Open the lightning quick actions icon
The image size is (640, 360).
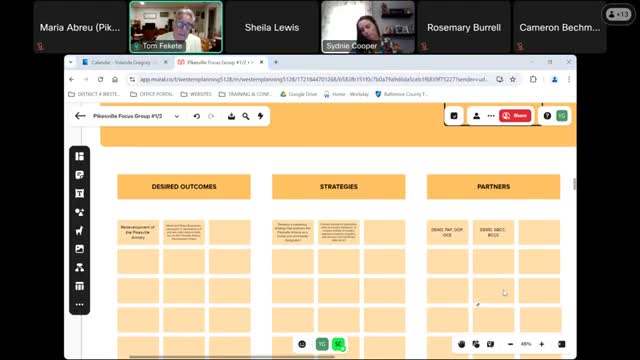click(x=260, y=116)
